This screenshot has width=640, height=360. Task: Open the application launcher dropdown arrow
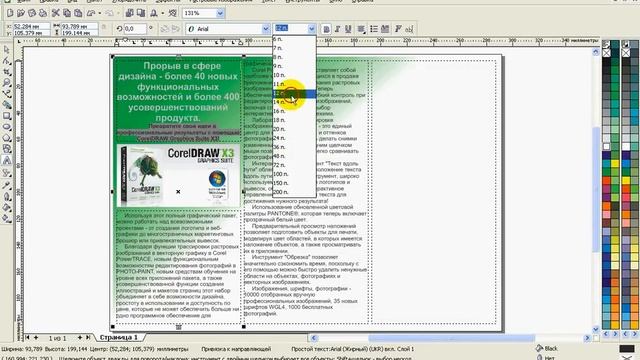click(x=162, y=13)
